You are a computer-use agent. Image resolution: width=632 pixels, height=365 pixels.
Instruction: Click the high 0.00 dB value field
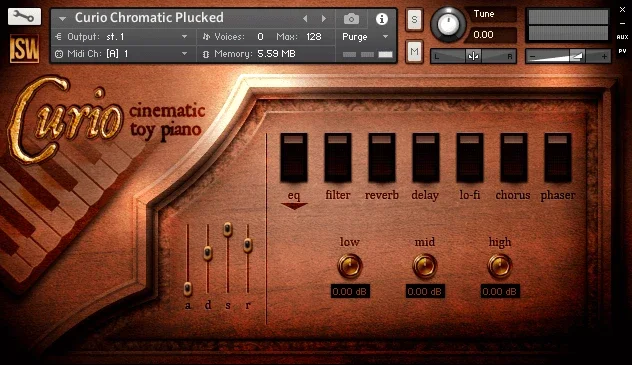click(500, 291)
